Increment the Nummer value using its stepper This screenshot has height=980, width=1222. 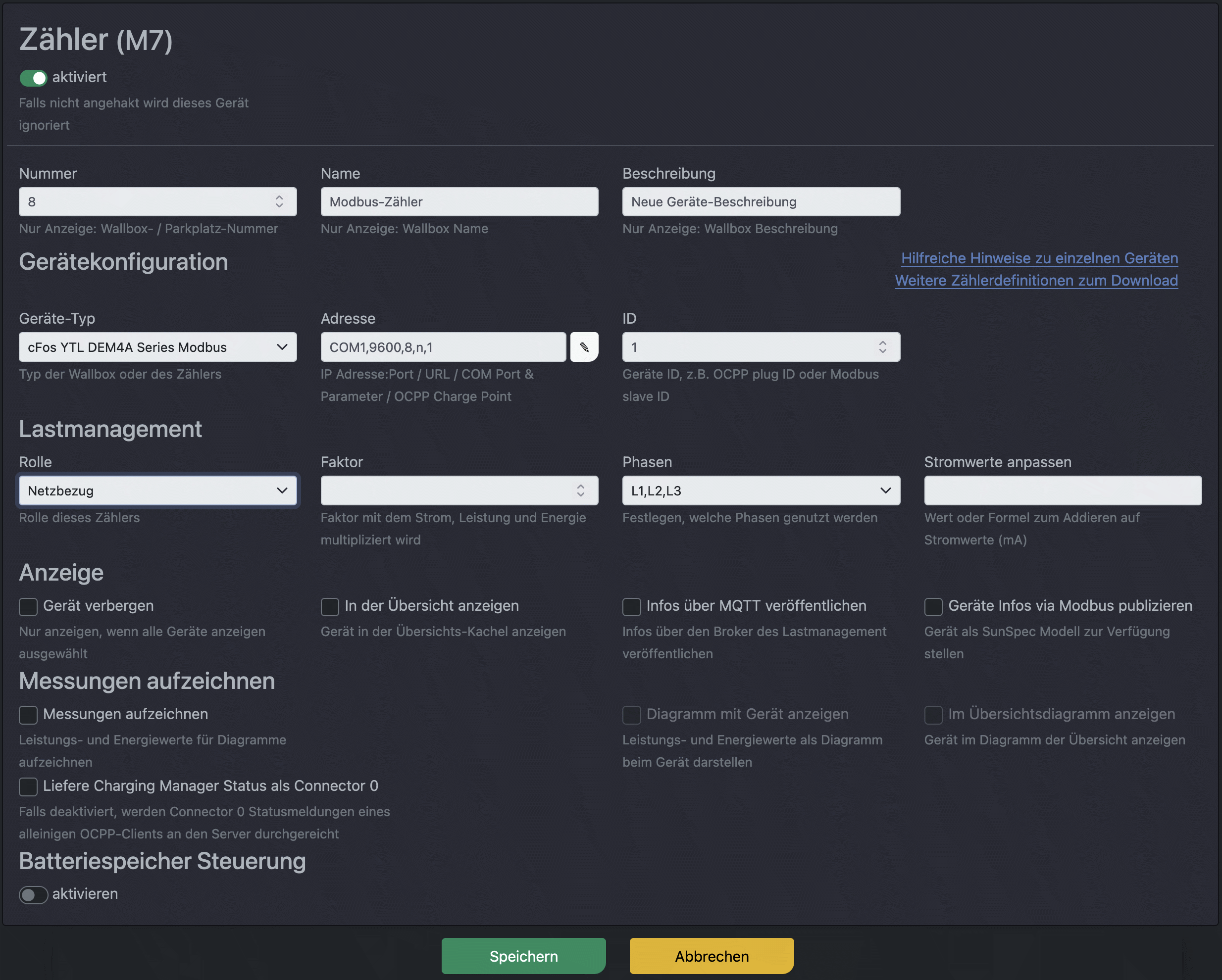point(279,197)
